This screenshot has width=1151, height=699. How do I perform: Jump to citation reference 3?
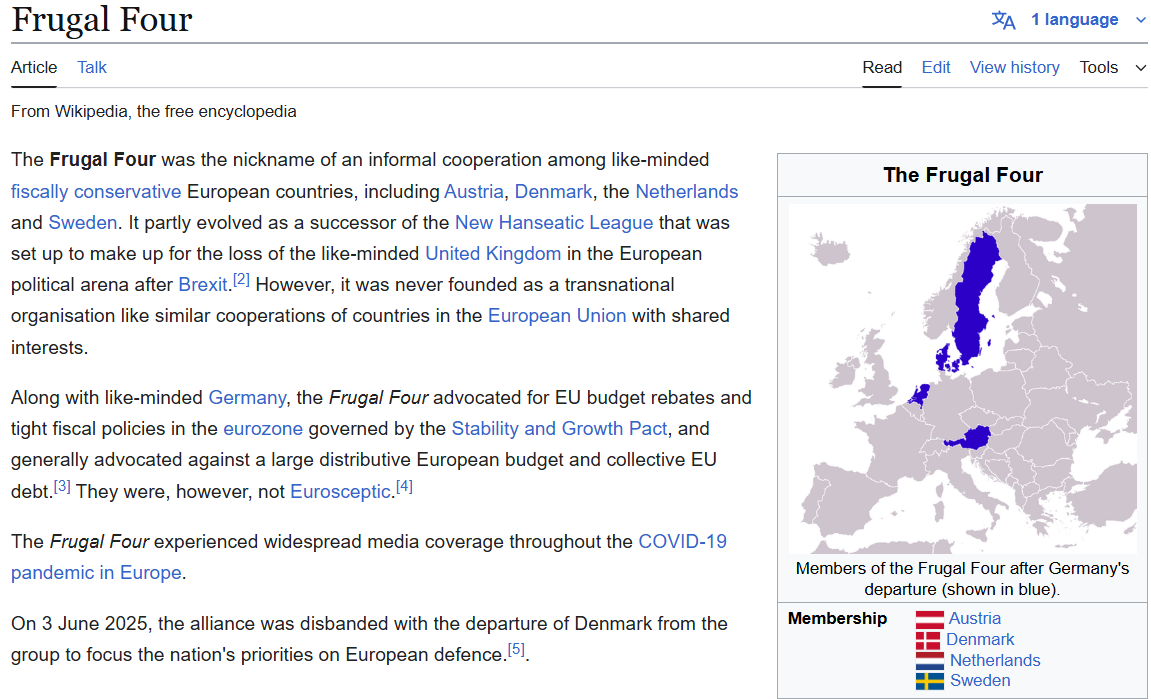[62, 486]
